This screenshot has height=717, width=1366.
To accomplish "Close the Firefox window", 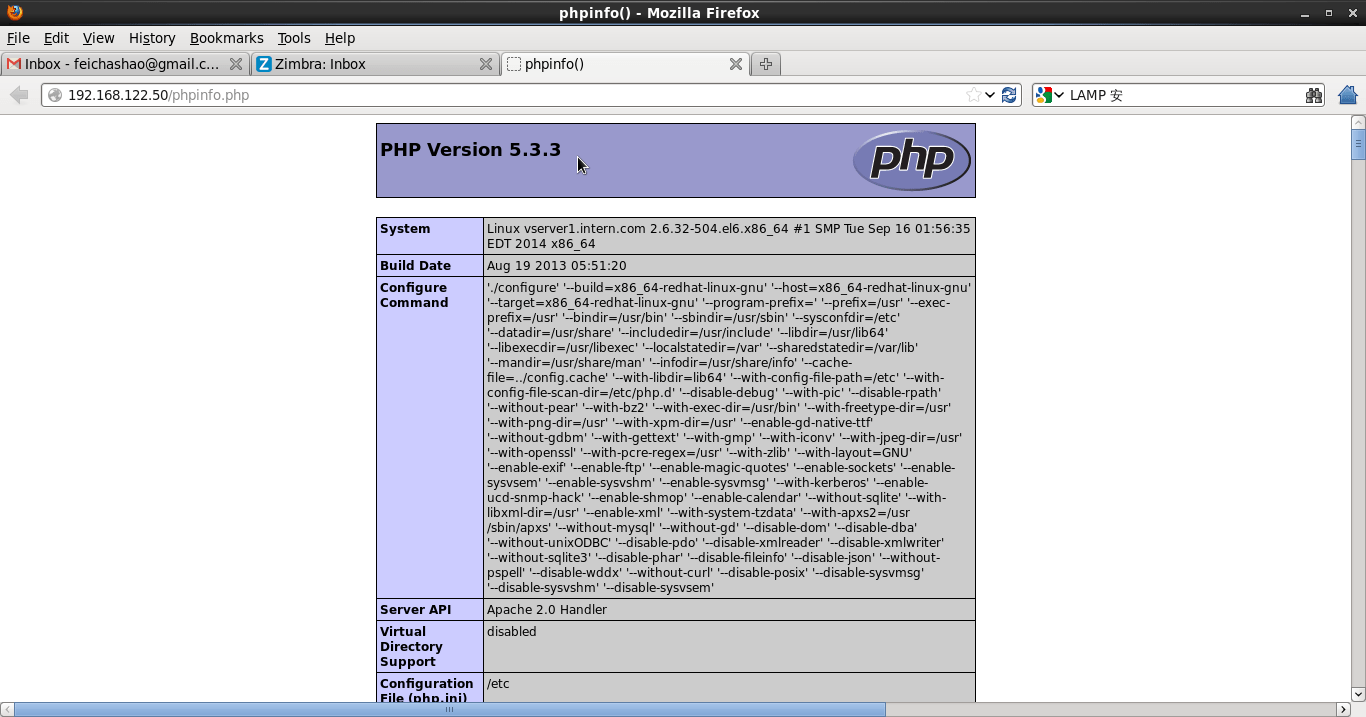I will coord(1352,13).
